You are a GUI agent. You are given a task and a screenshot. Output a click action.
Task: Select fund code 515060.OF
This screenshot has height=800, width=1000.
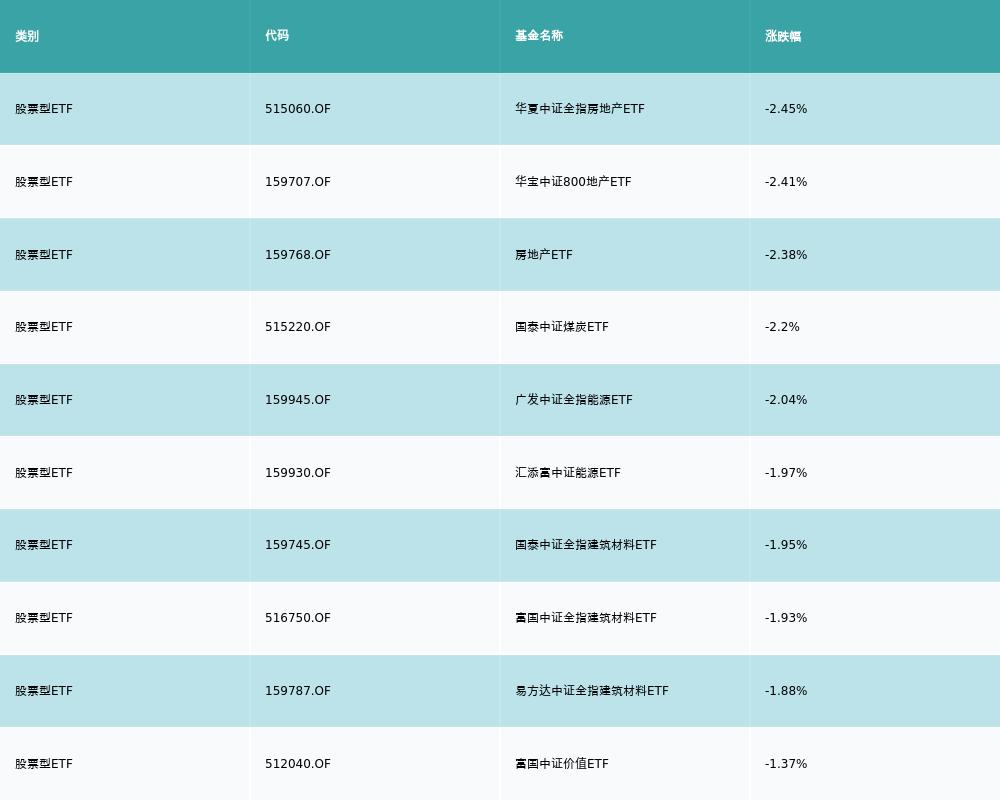[298, 109]
